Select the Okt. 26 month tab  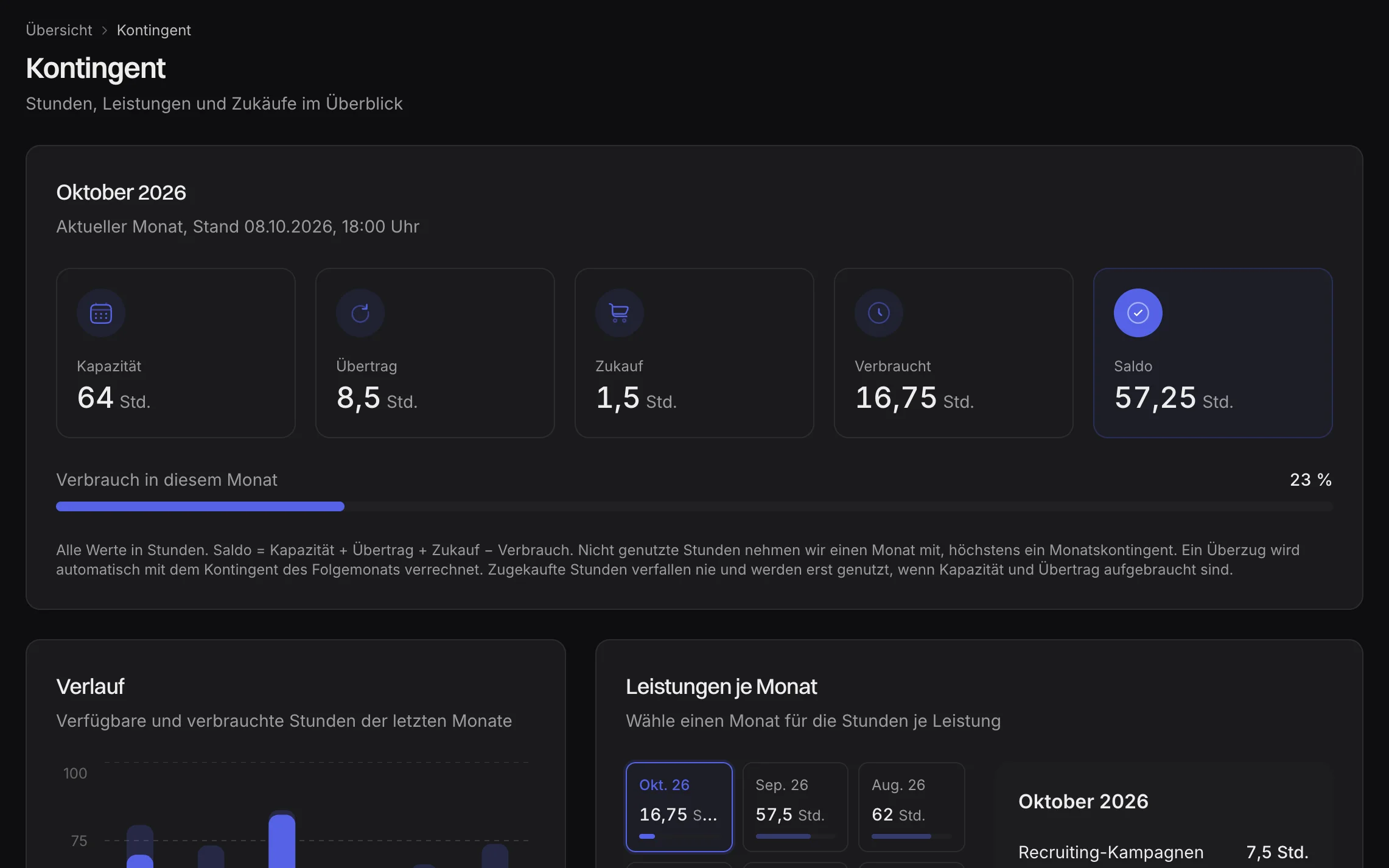(x=679, y=807)
